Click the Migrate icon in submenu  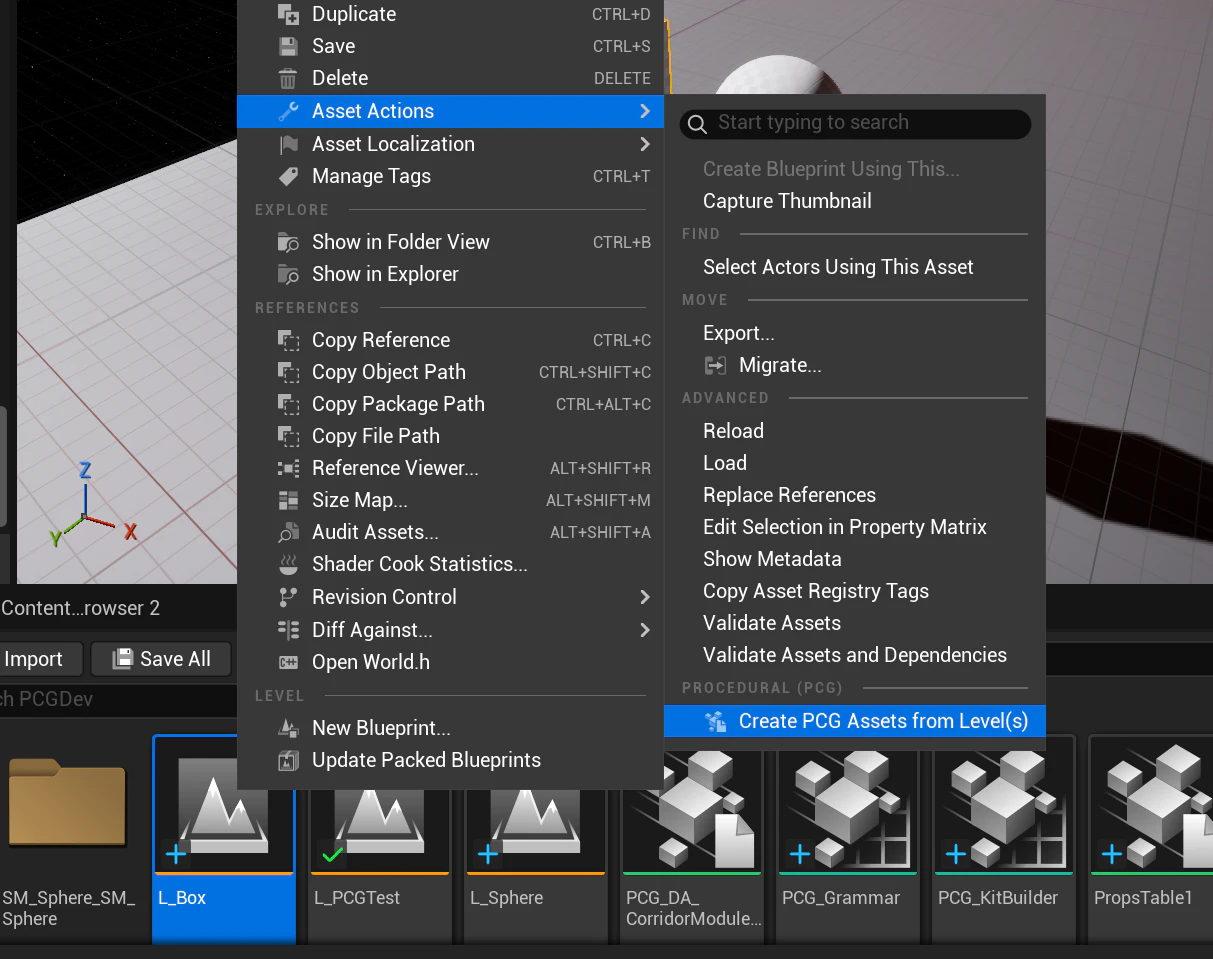point(715,365)
